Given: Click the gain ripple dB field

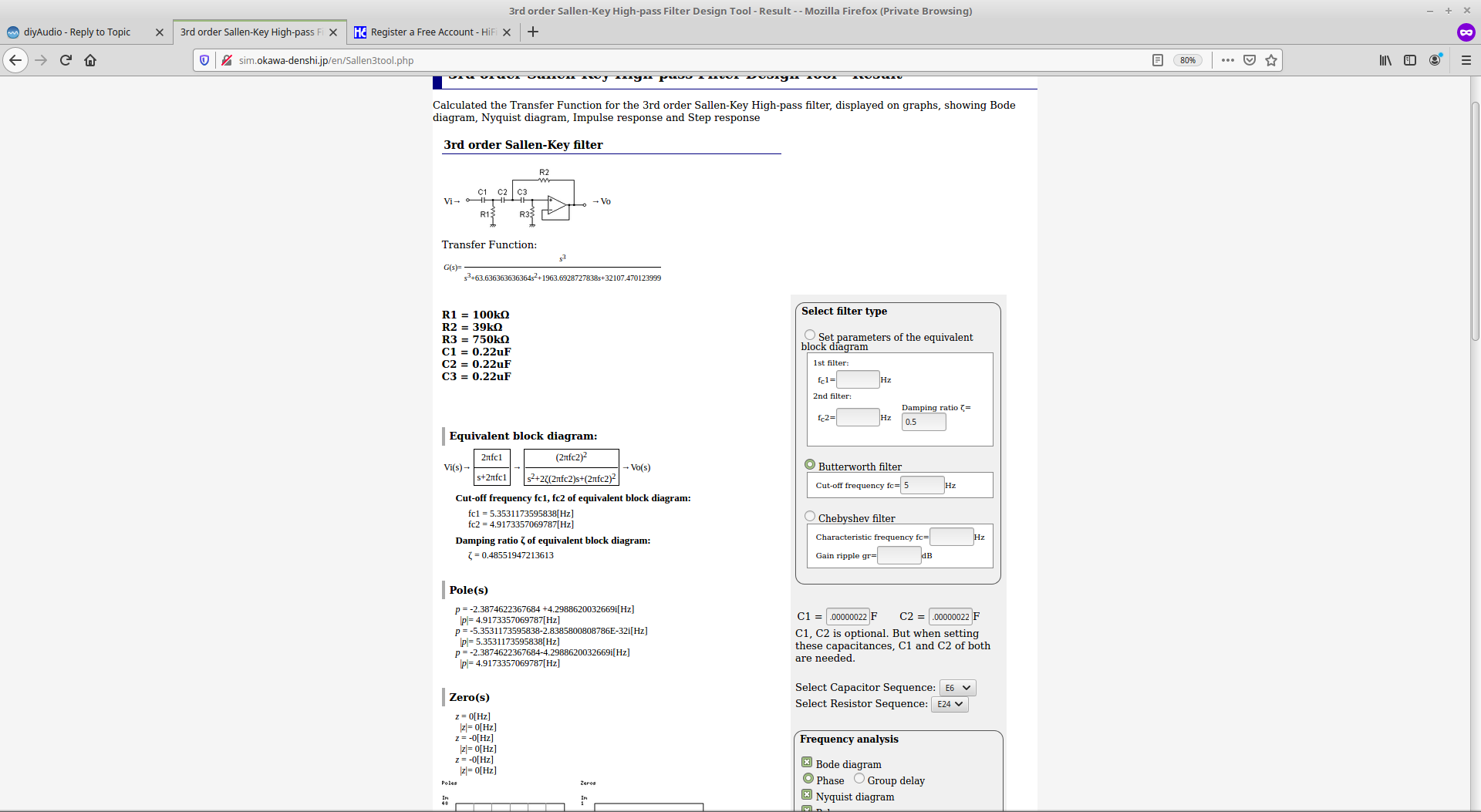Looking at the screenshot, I should (x=899, y=555).
